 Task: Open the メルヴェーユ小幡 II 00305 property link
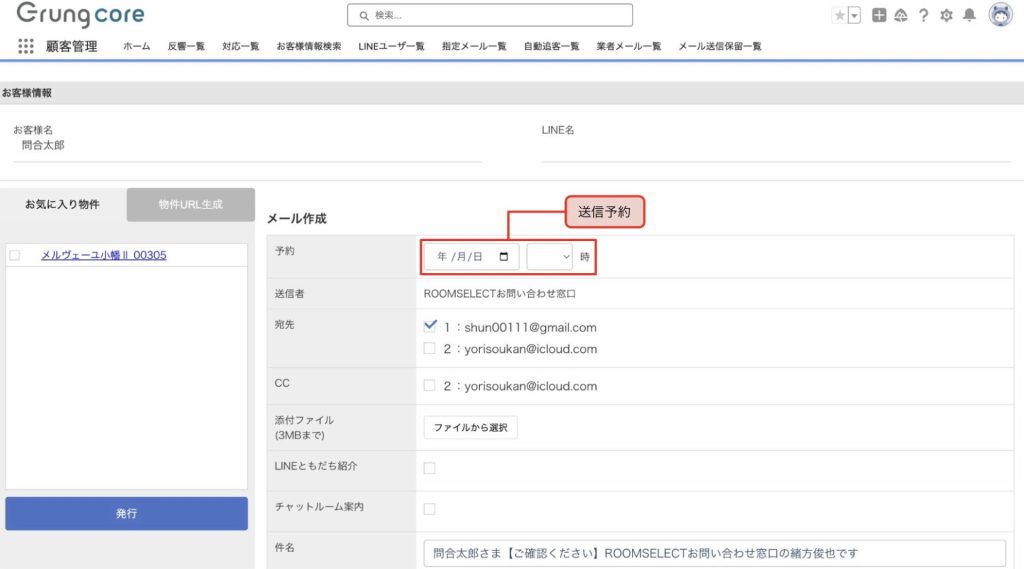(x=103, y=255)
